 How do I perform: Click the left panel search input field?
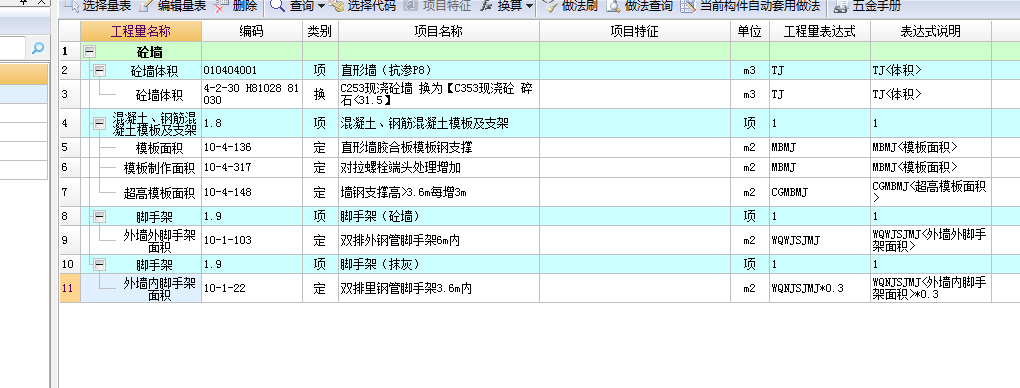(x=13, y=48)
